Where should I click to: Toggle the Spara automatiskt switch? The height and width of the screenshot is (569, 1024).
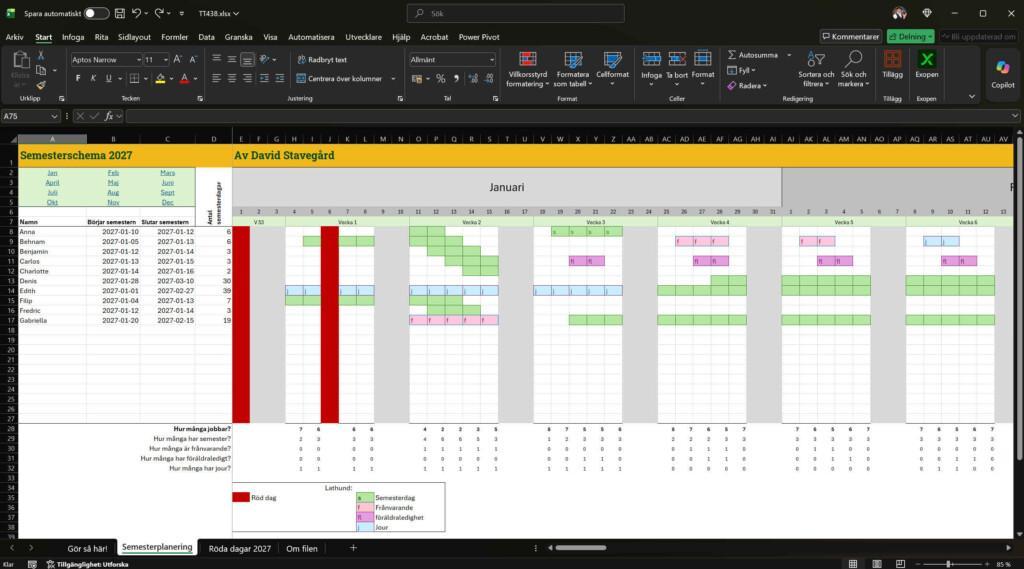[x=96, y=13]
